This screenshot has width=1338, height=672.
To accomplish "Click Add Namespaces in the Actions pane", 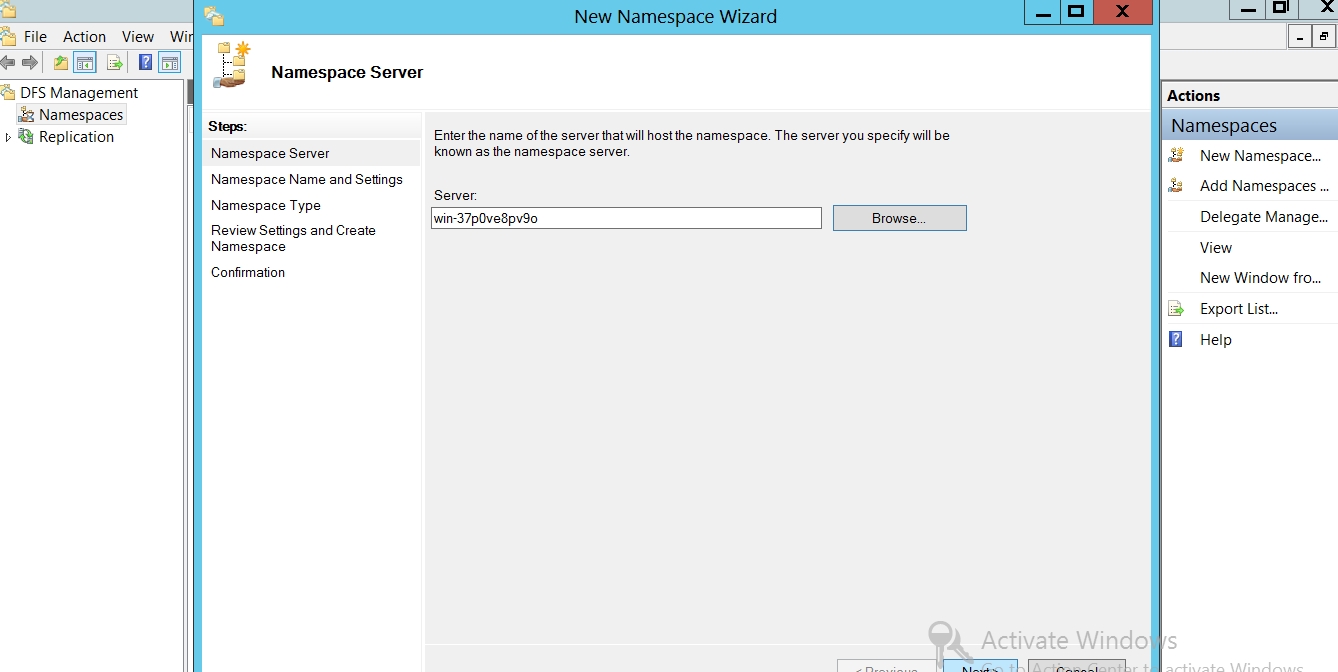I will (x=1263, y=186).
